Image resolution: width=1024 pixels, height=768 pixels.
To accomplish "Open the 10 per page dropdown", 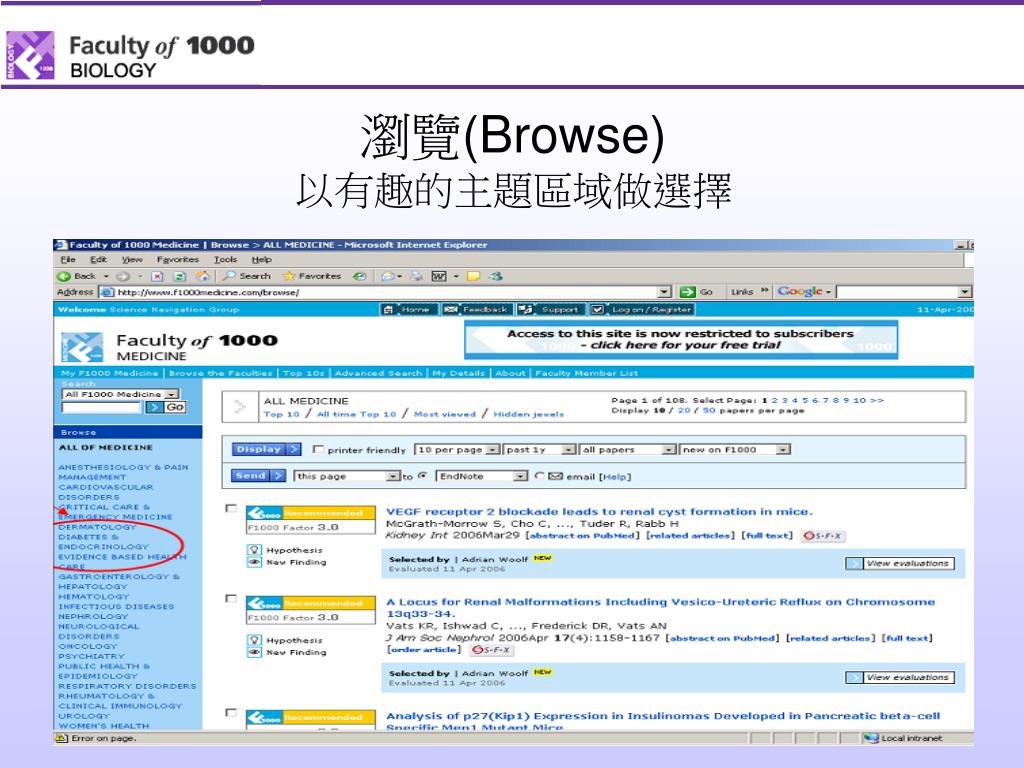I will tap(457, 449).
